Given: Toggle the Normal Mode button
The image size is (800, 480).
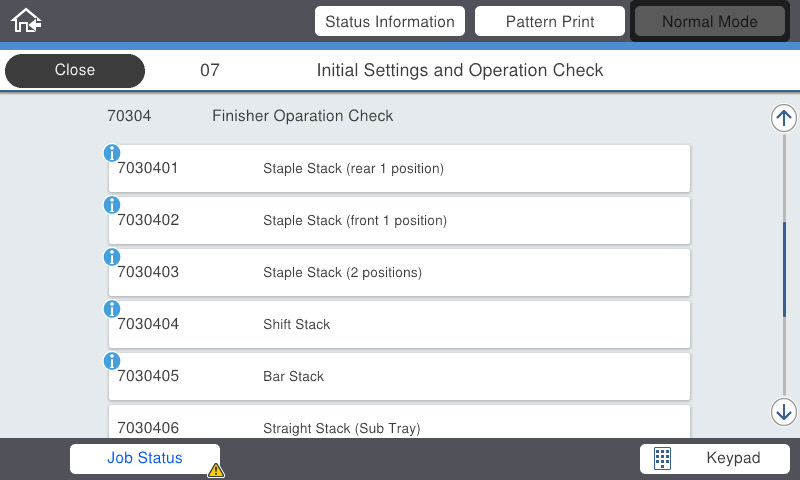Looking at the screenshot, I should pyautogui.click(x=710, y=21).
